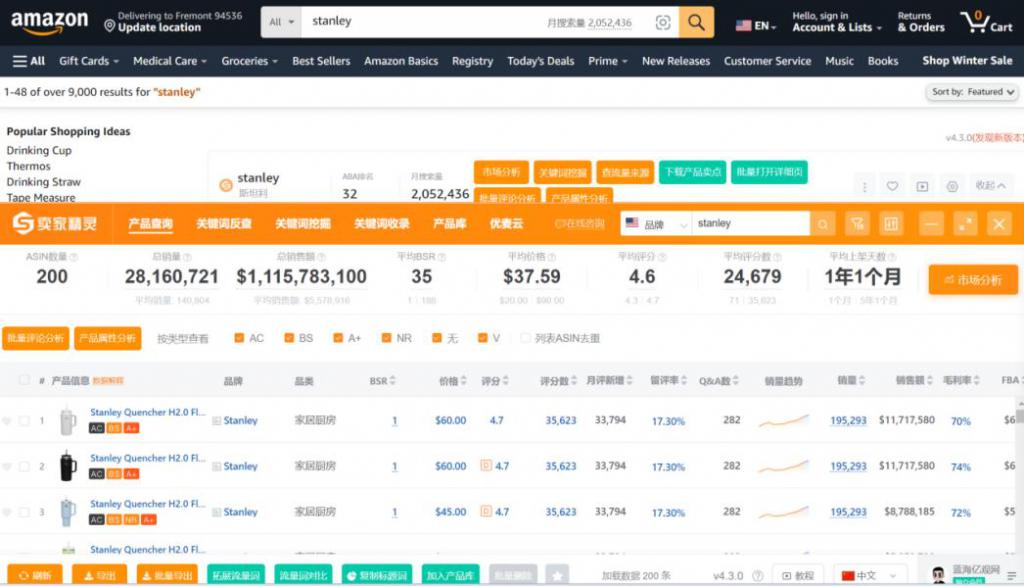Image resolution: width=1024 pixels, height=587 pixels.
Task: Click the three-dot more options icon
Action: 864,187
